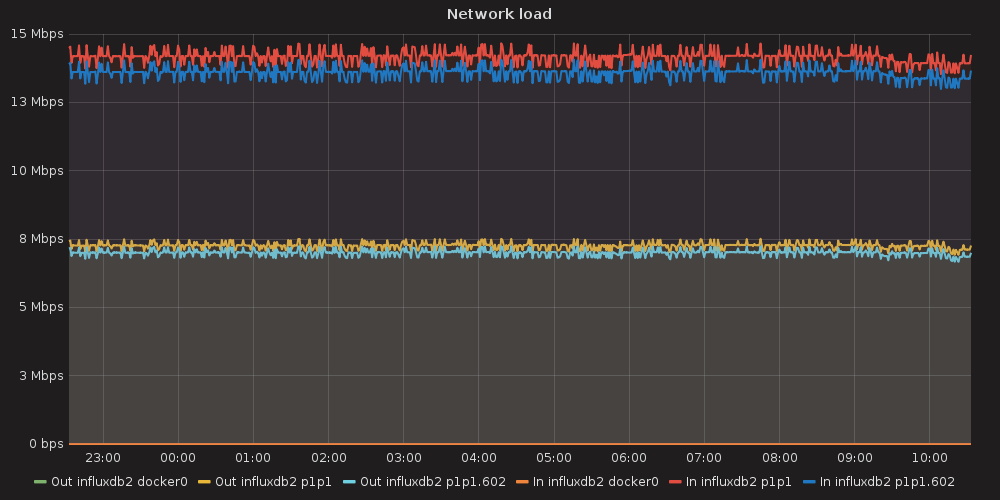The image size is (1000, 500).
Task: Click the 0 bps y-axis label
Action: pos(44,444)
